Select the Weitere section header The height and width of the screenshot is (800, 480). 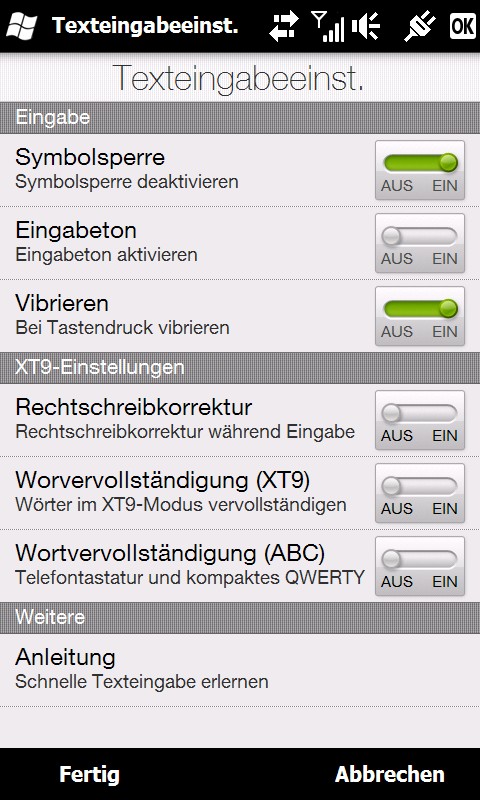pos(240,617)
